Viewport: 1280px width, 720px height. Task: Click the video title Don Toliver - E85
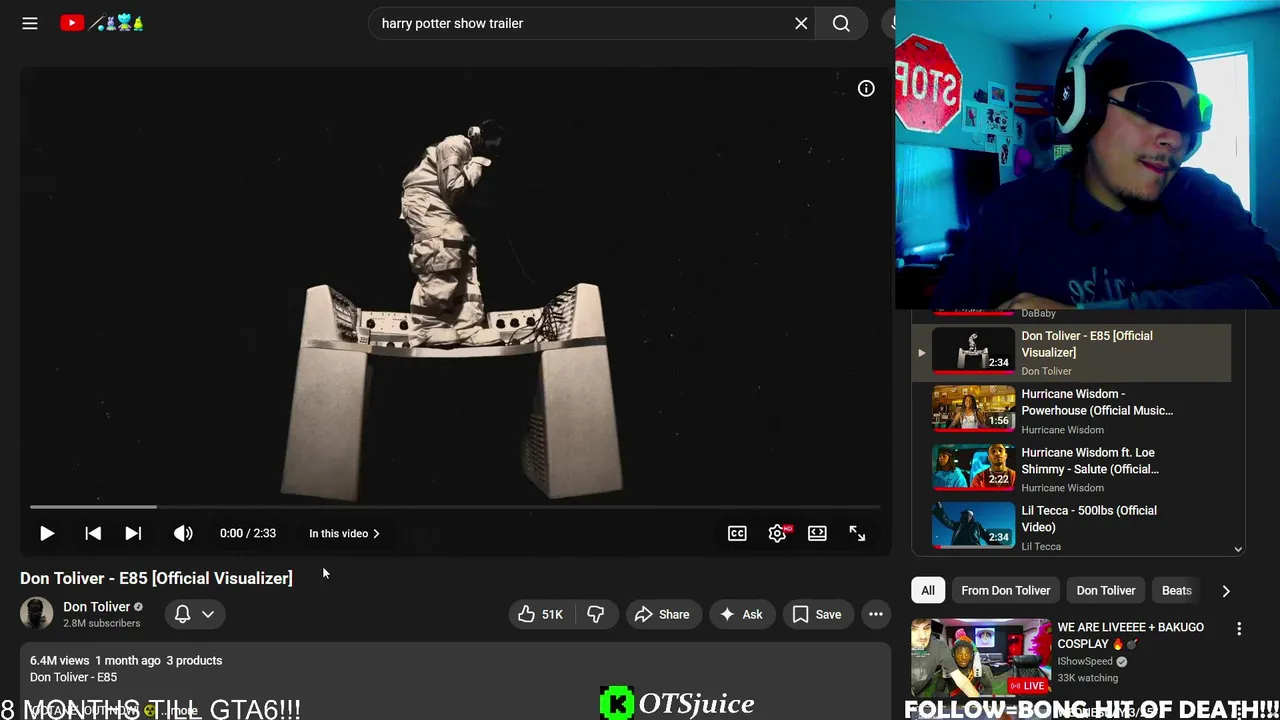coord(156,578)
